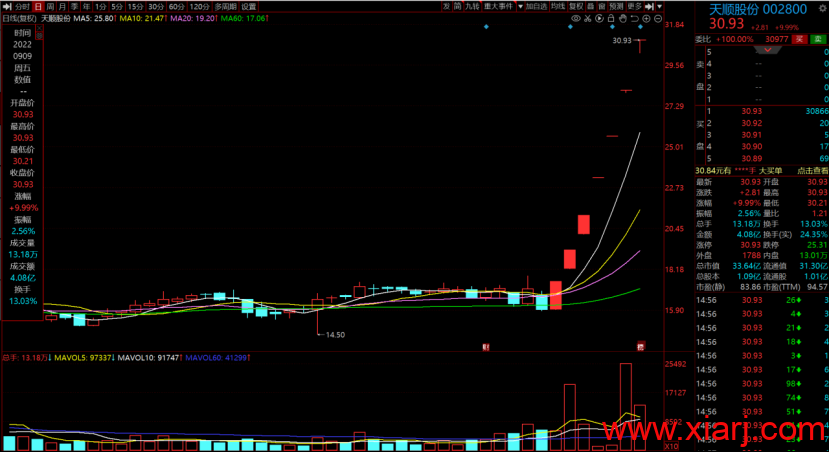This screenshot has height=452, width=829.
Task: Click the green 卖 sell button
Action: (x=818, y=39)
